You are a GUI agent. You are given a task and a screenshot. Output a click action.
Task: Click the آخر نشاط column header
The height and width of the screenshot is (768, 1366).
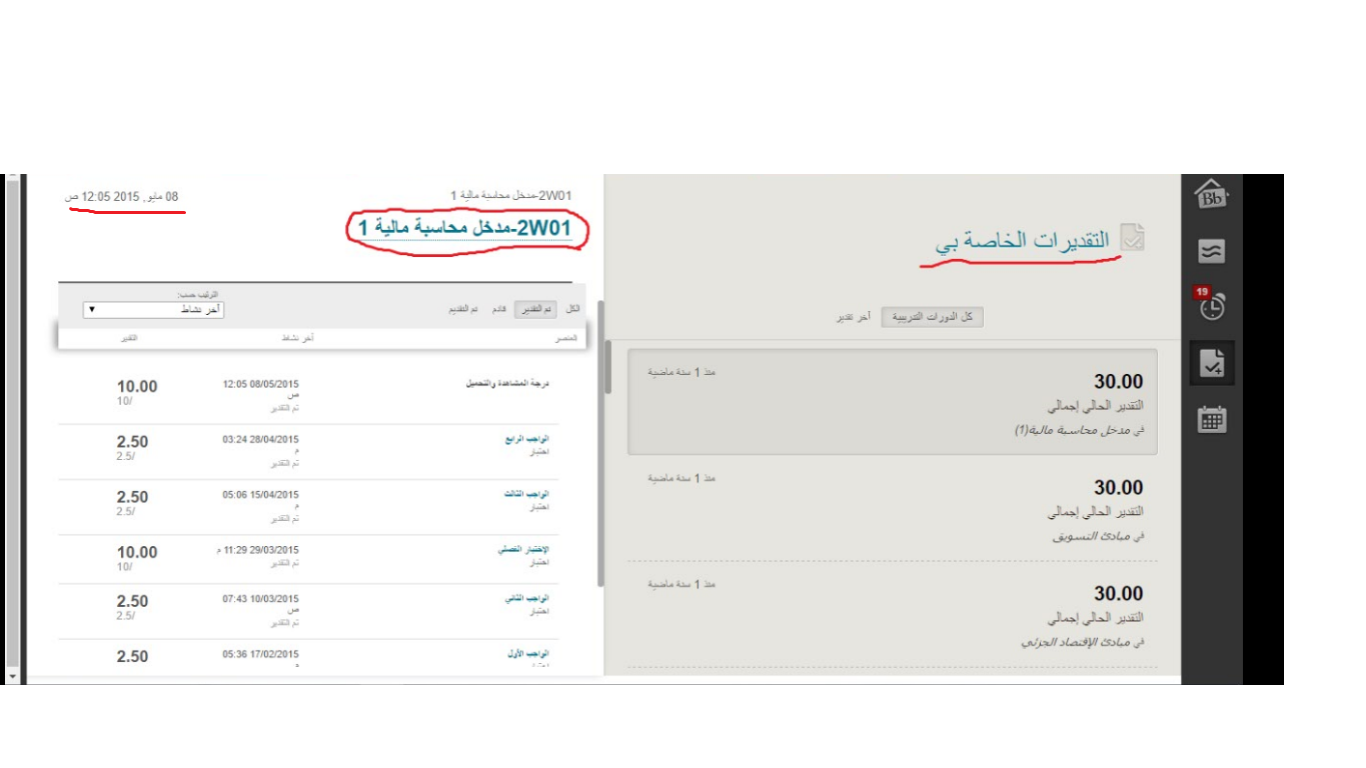[297, 339]
